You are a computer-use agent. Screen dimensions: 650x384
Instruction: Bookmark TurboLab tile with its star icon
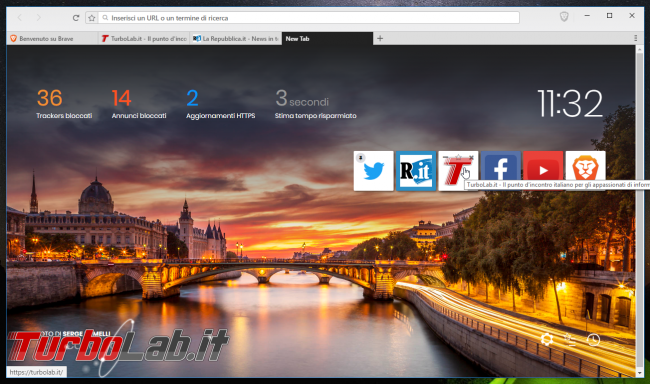pyautogui.click(x=458, y=157)
